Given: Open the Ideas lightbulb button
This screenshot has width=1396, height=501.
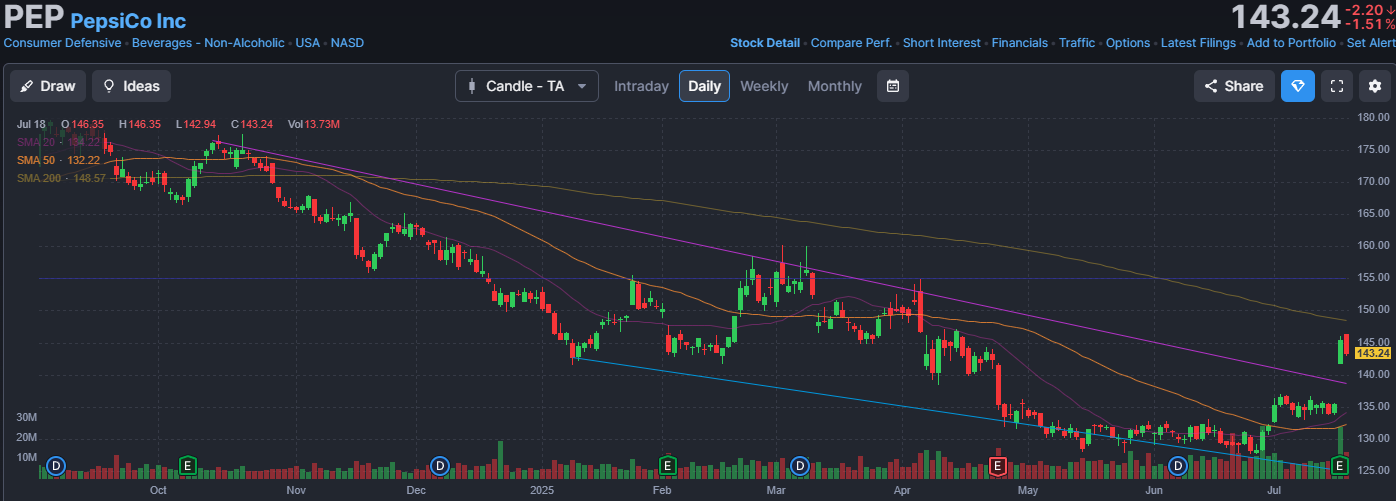Looking at the screenshot, I should click(131, 86).
